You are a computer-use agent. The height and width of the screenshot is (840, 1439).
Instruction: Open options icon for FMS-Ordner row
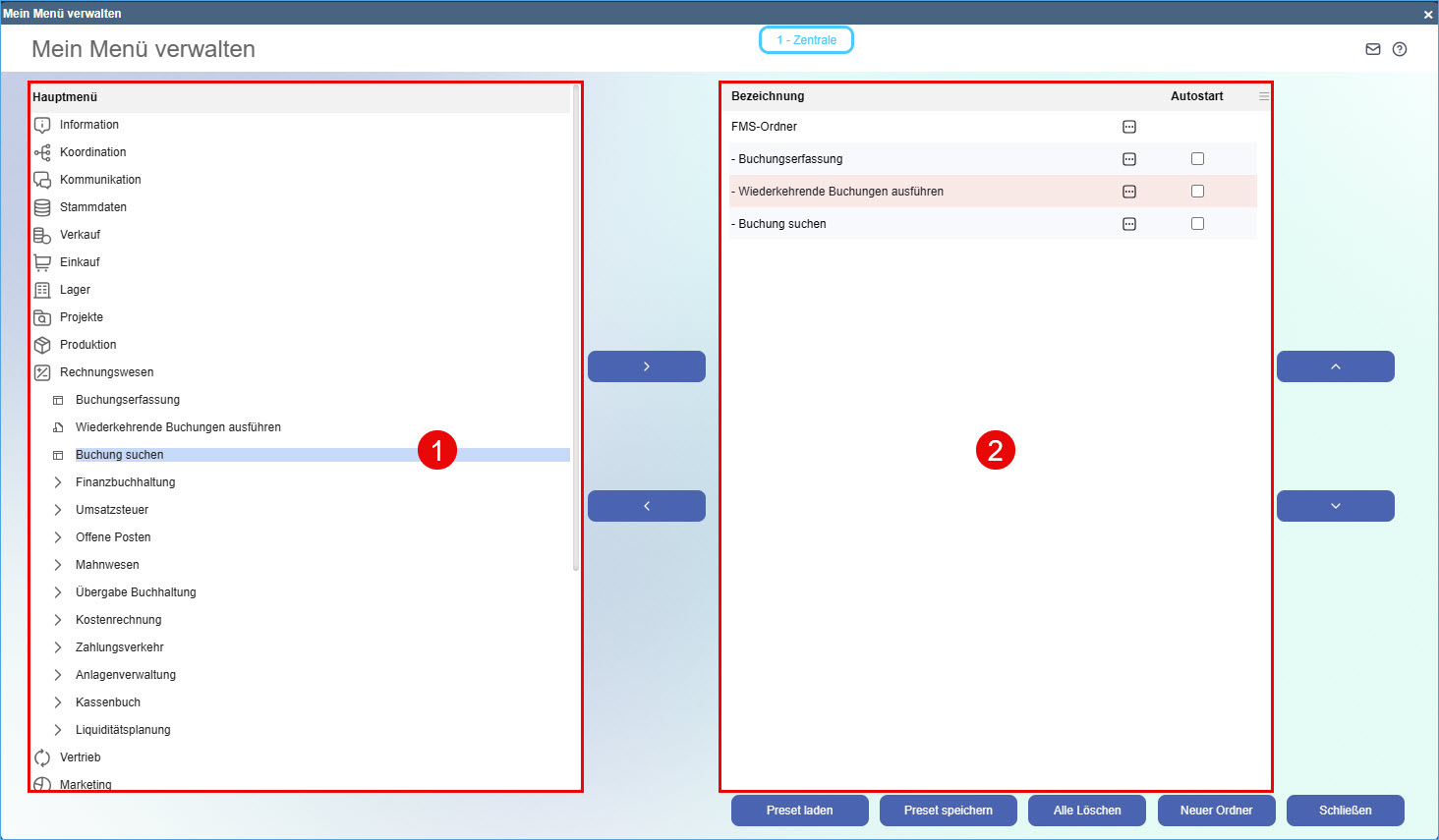(x=1129, y=127)
